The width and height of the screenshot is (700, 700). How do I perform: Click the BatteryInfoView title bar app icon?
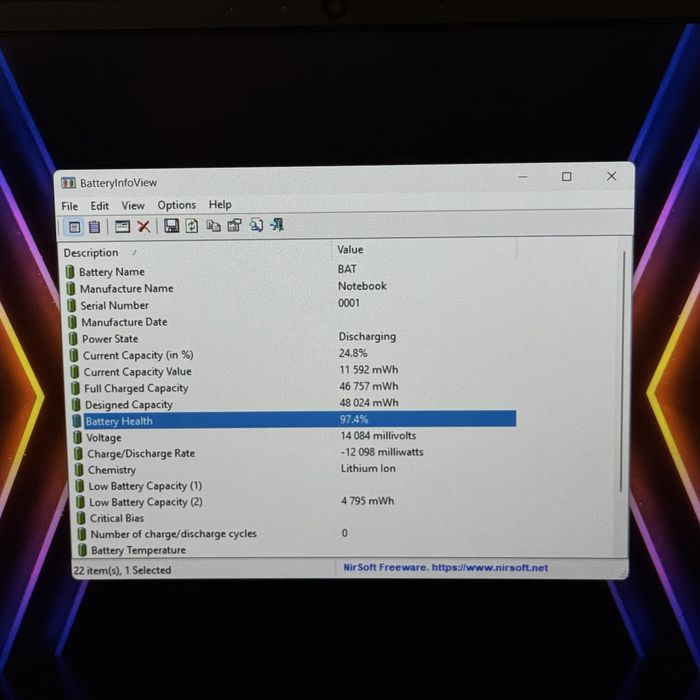point(68,183)
